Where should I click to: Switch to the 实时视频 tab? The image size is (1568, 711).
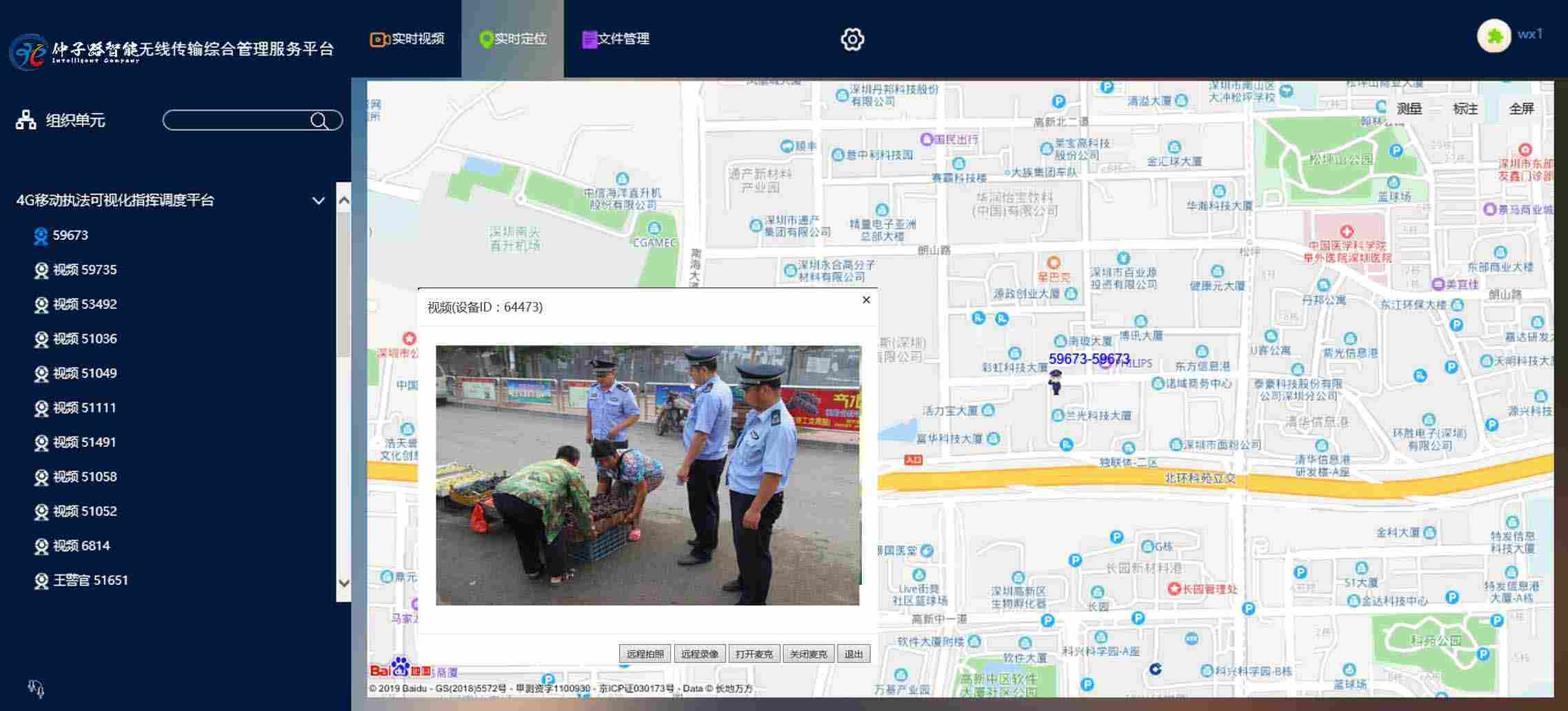coord(408,39)
